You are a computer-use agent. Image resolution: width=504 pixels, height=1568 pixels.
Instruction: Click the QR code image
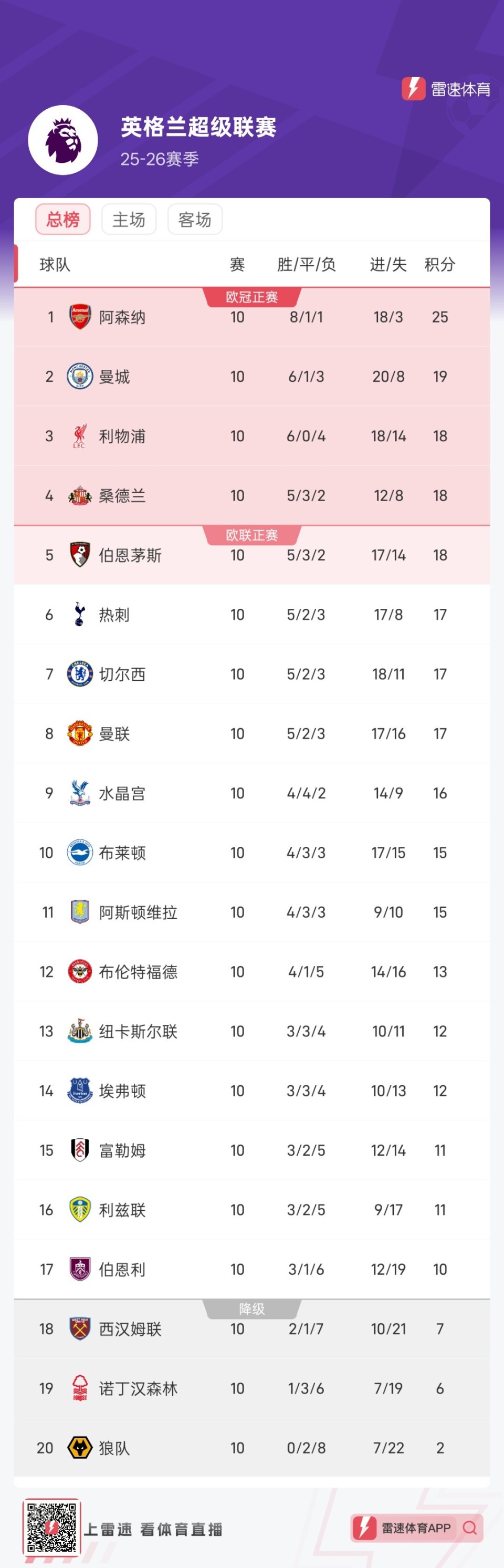[x=52, y=1528]
